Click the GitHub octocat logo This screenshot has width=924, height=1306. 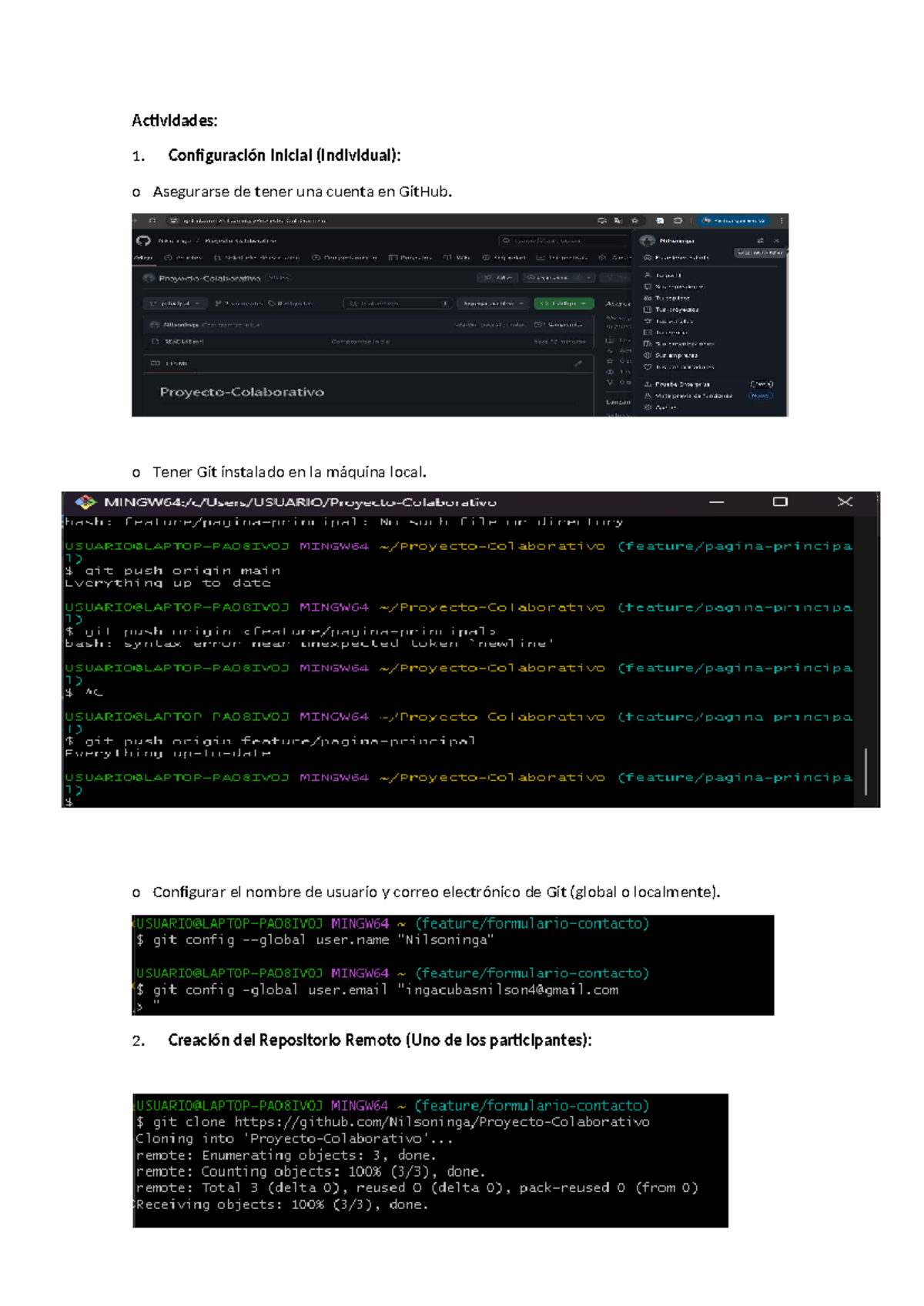pos(143,241)
